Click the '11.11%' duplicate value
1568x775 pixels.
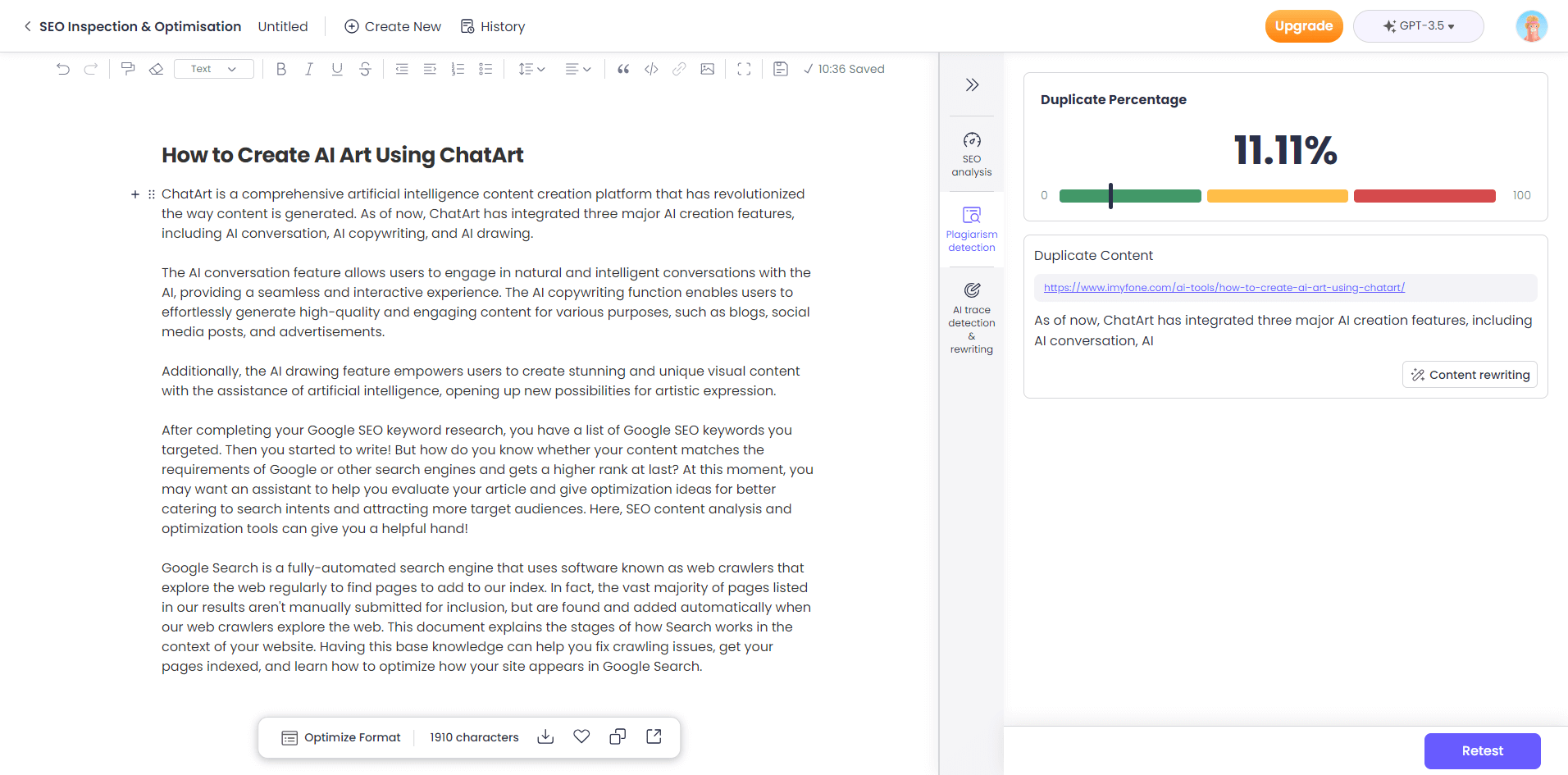(x=1285, y=151)
